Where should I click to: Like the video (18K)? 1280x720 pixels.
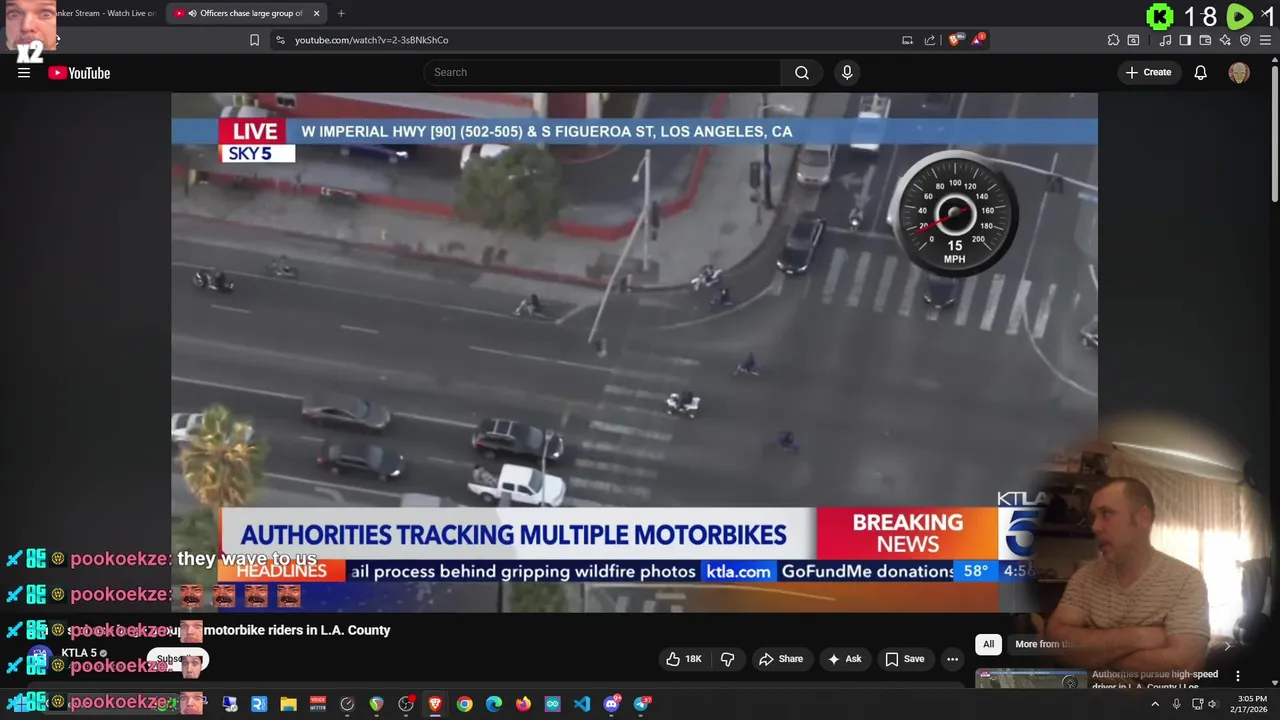[x=684, y=659]
